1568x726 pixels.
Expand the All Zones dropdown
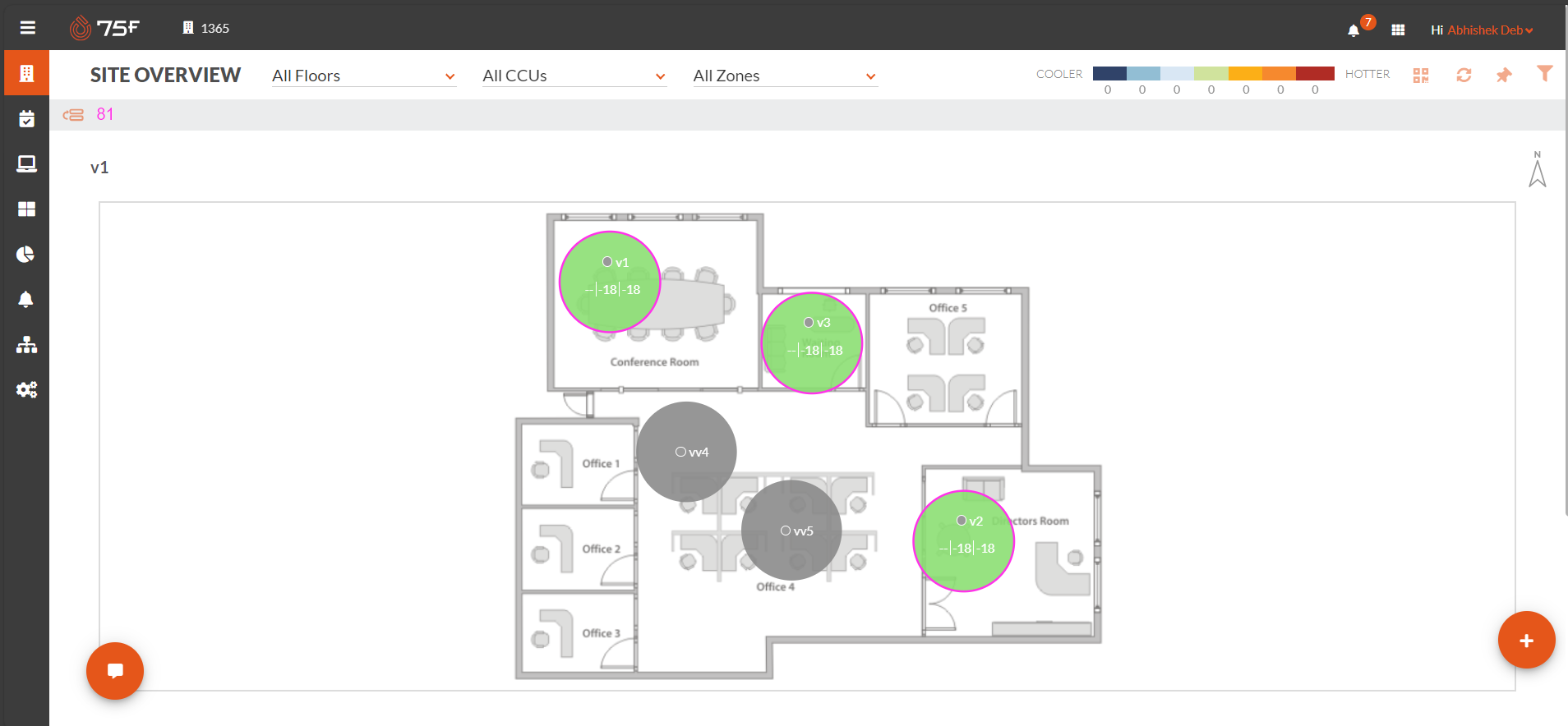point(785,76)
